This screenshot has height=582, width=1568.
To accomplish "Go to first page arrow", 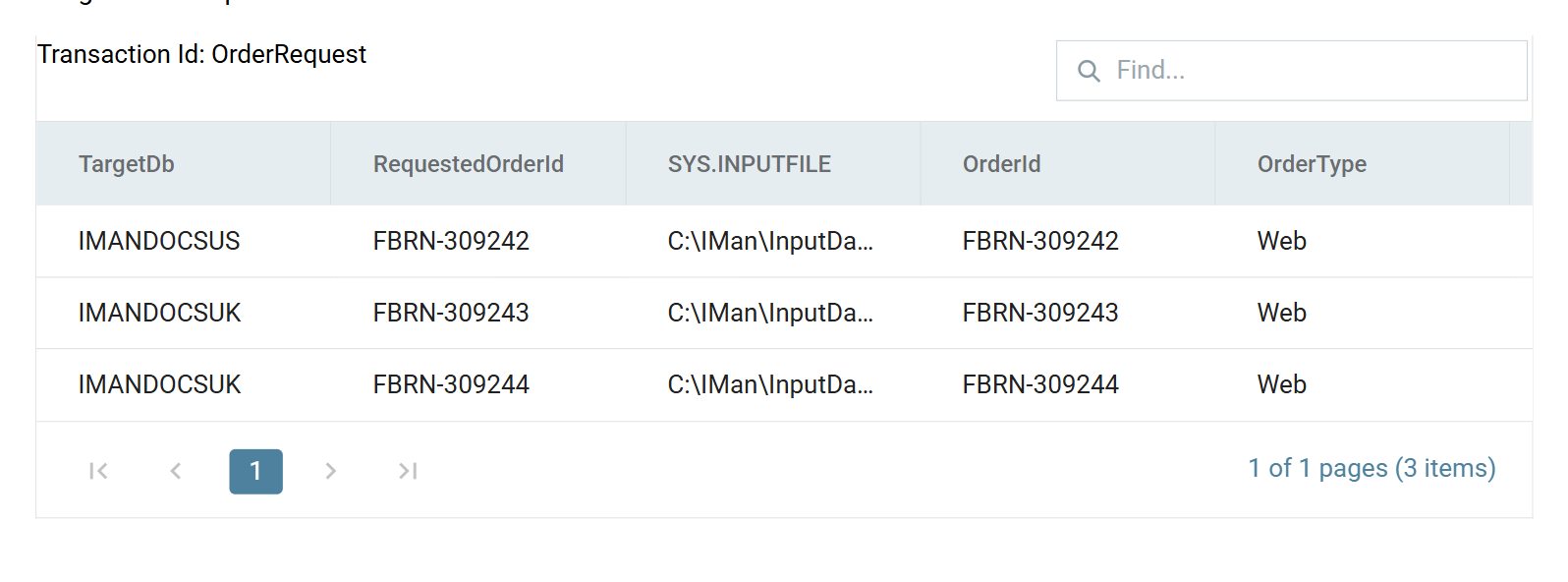I will pos(98,471).
